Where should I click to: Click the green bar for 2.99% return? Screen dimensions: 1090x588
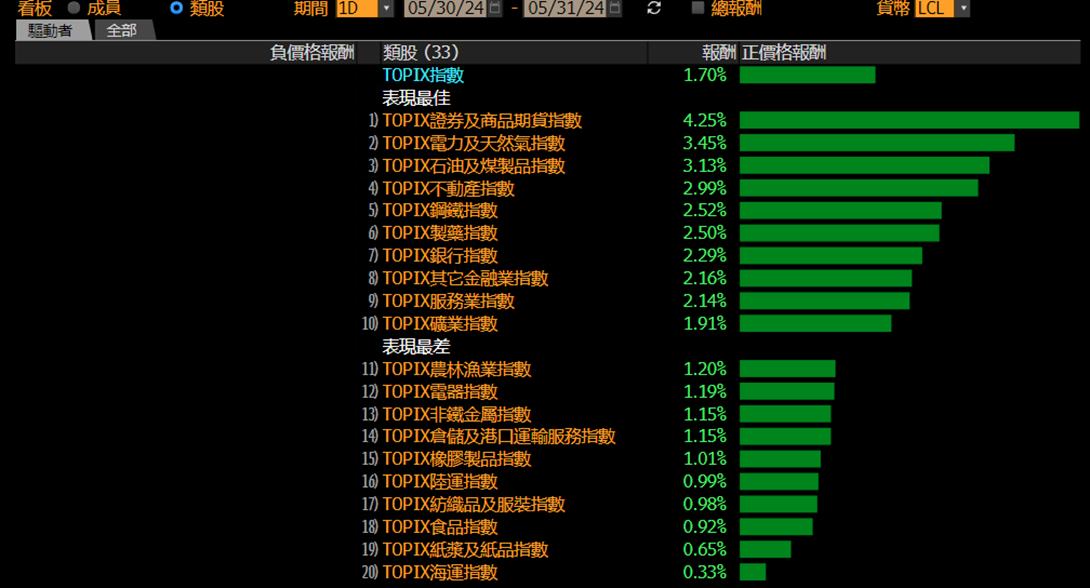point(859,188)
